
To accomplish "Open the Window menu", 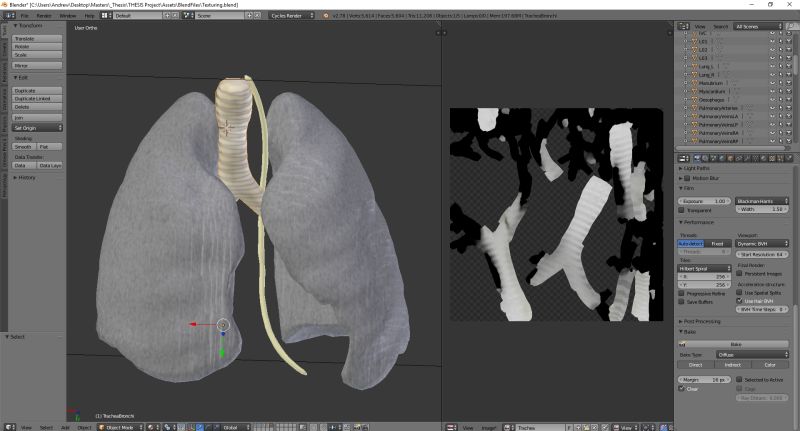I will pyautogui.click(x=67, y=16).
